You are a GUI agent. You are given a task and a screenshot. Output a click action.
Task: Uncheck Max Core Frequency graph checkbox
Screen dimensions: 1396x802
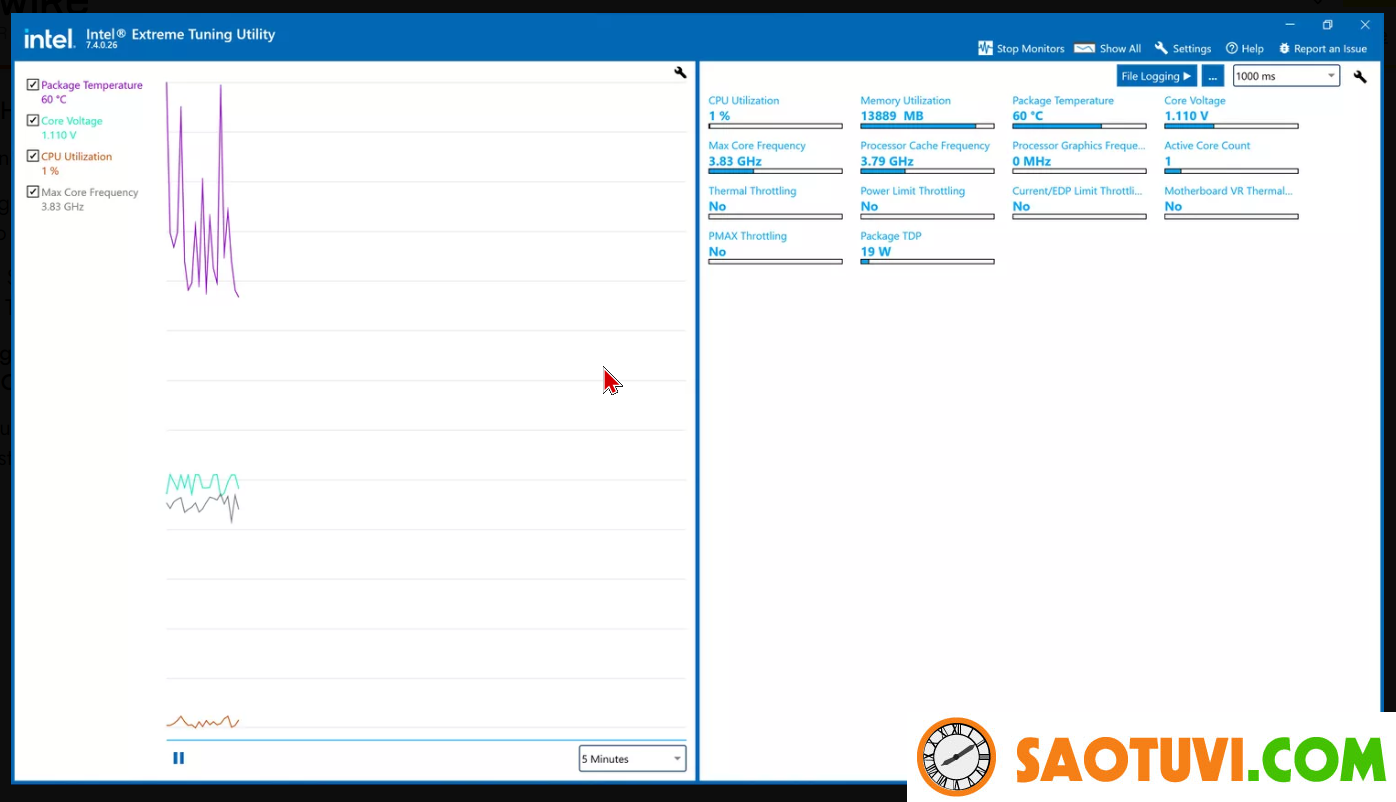(x=33, y=192)
